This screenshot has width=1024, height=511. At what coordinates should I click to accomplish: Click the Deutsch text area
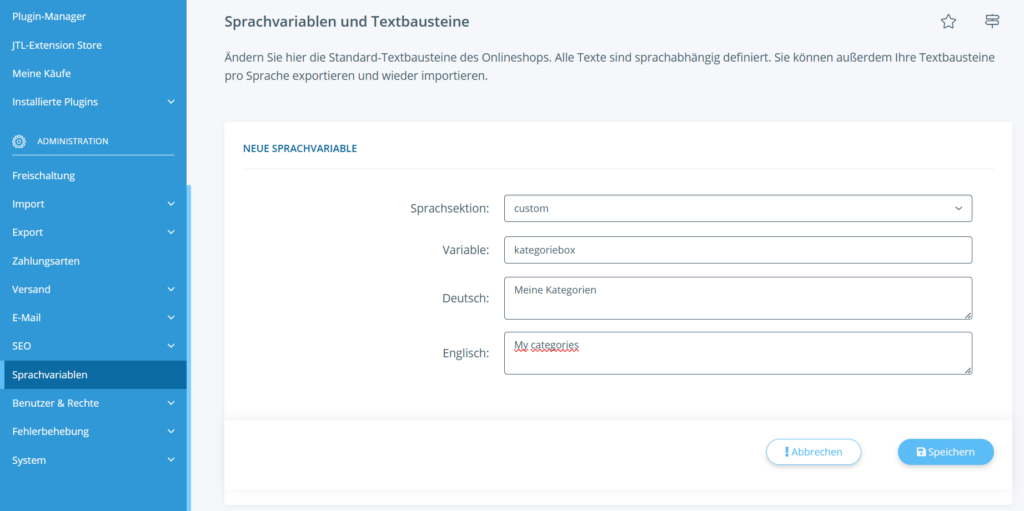pos(738,298)
